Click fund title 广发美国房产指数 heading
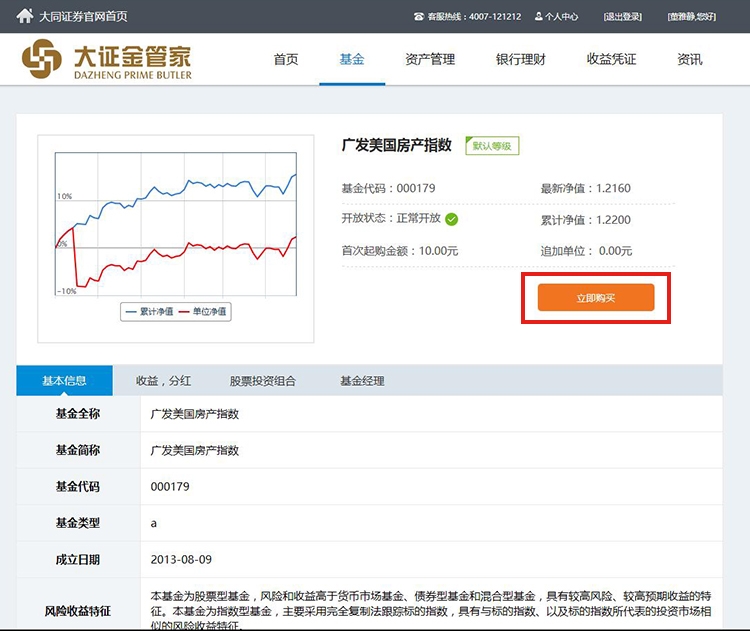 [x=397, y=145]
